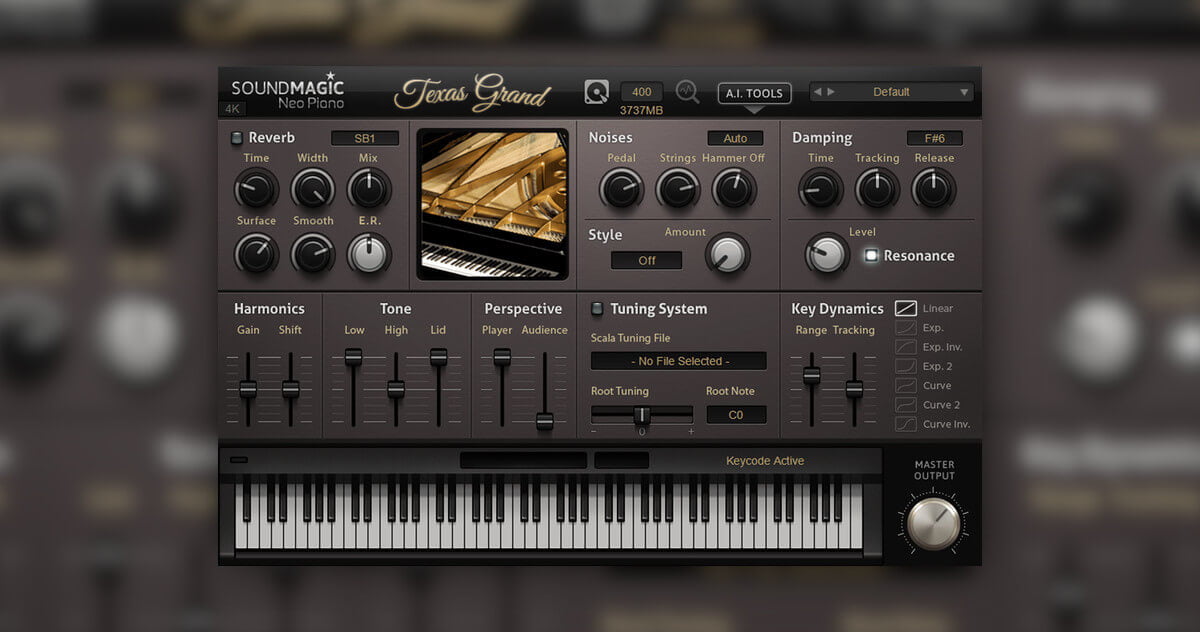Screen dimensions: 1200x632
Task: Click the Style Amount knob
Action: pyautogui.click(x=727, y=254)
